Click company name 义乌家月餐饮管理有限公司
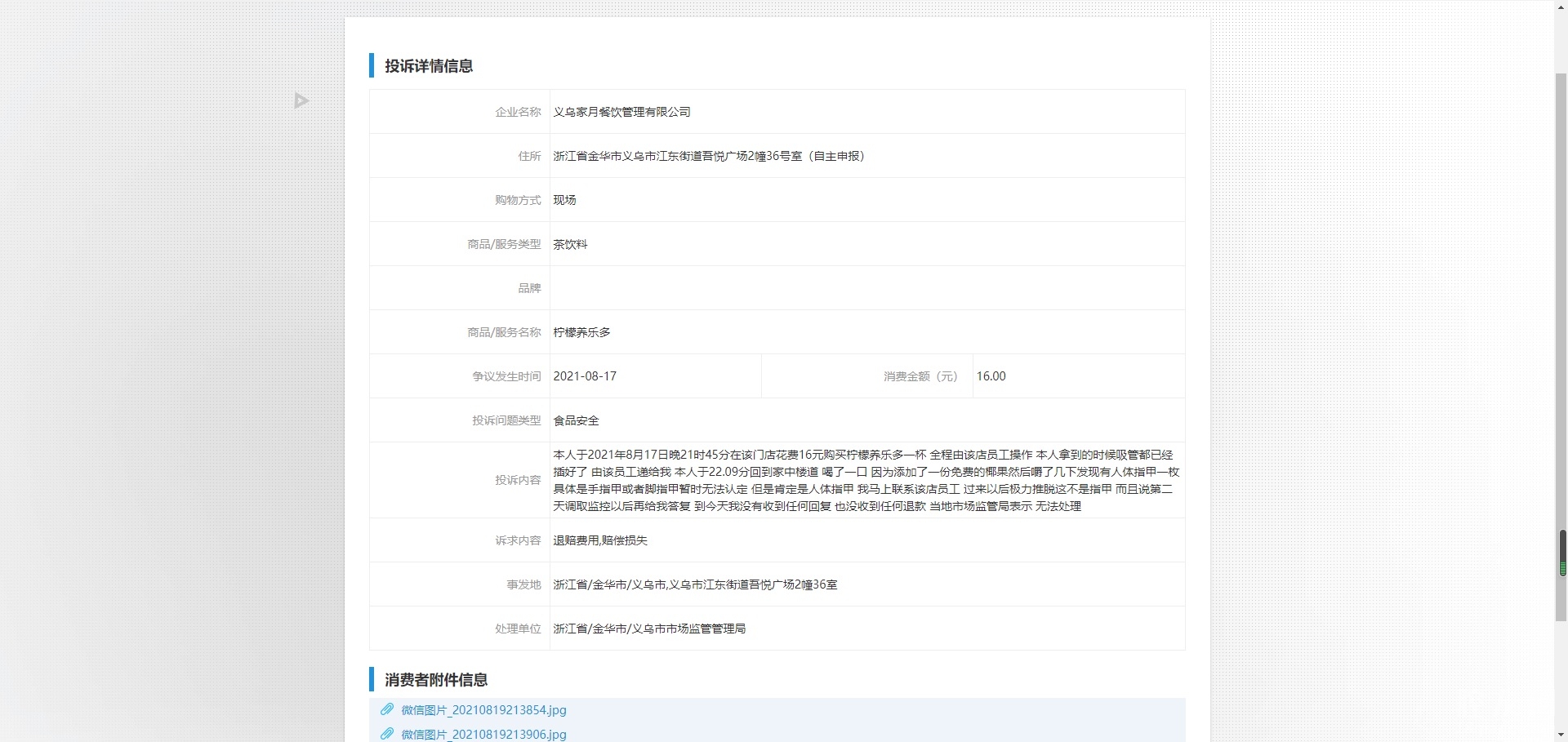The height and width of the screenshot is (742, 1568). click(x=621, y=112)
